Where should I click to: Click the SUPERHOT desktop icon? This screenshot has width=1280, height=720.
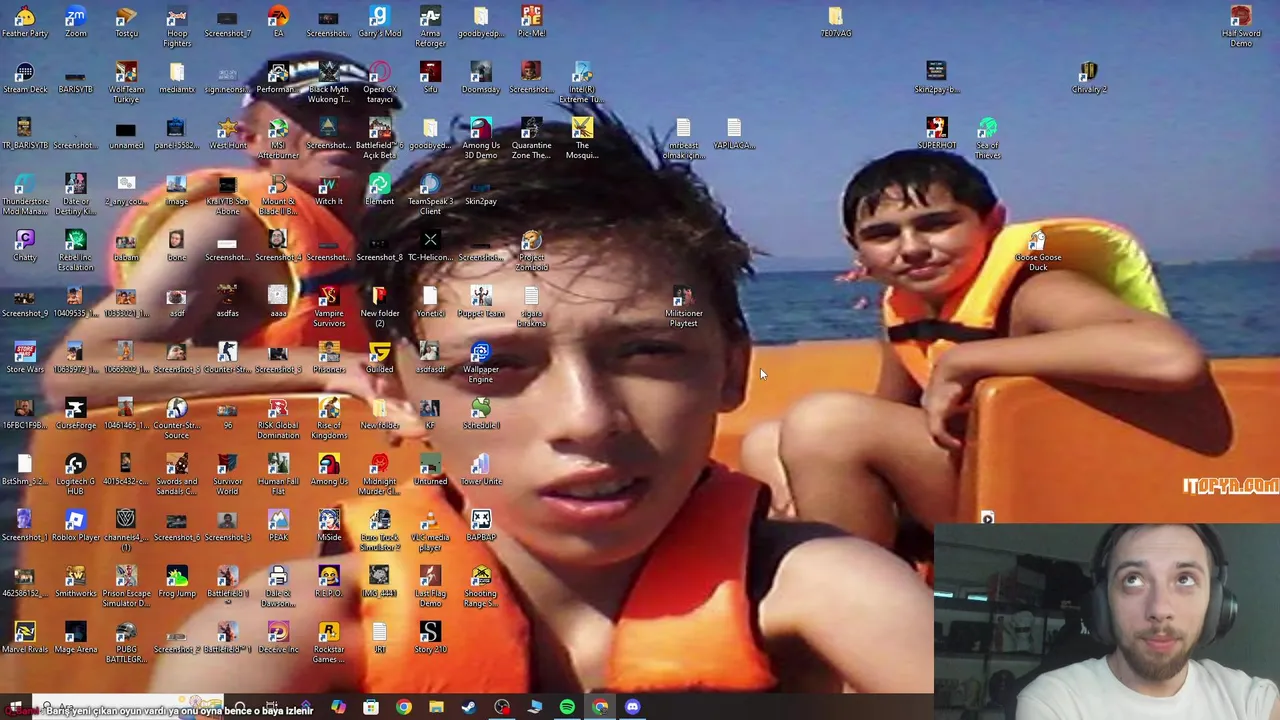937,134
